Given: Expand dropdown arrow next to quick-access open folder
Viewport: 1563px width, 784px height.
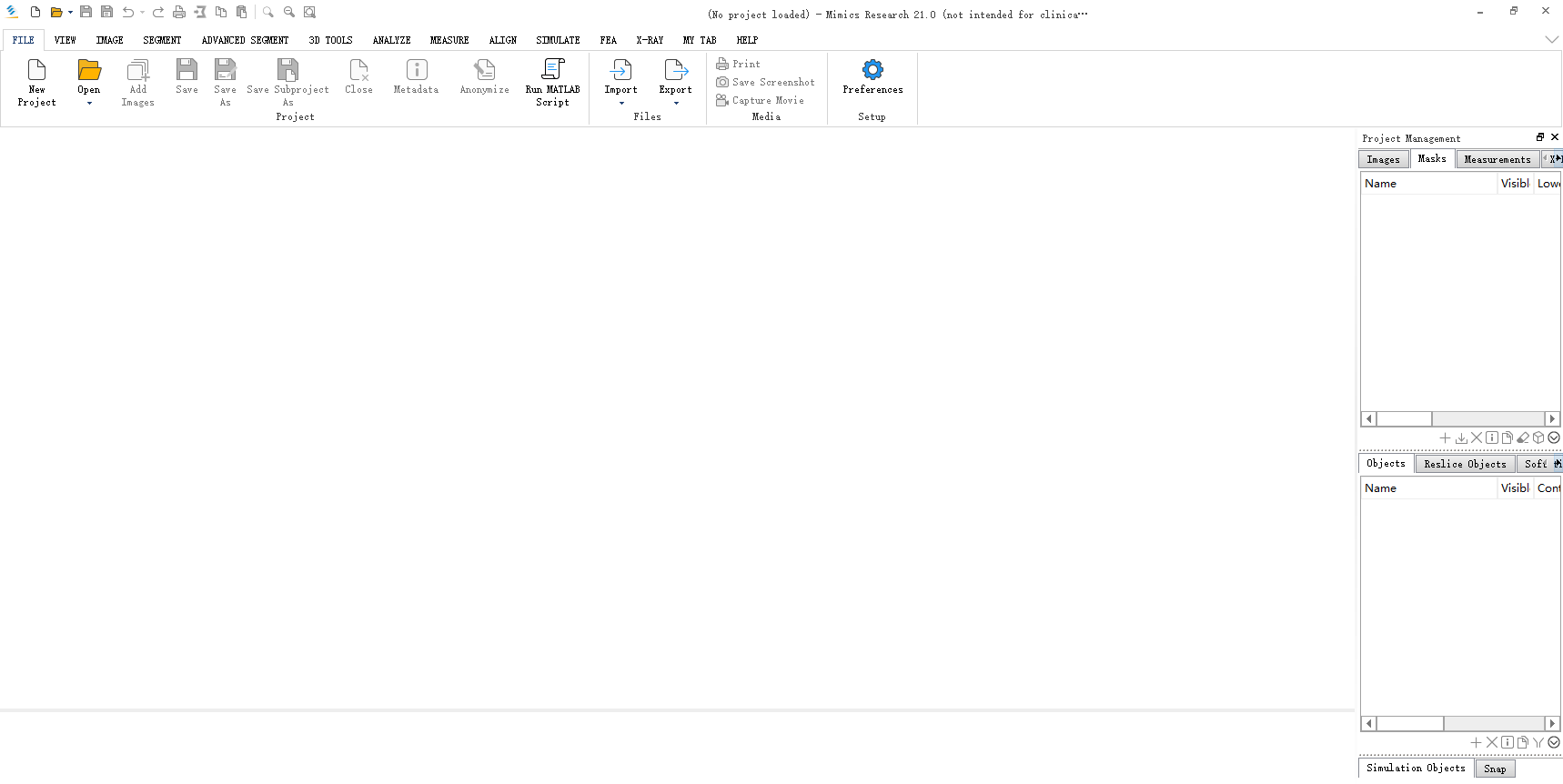Looking at the screenshot, I should coord(70,12).
